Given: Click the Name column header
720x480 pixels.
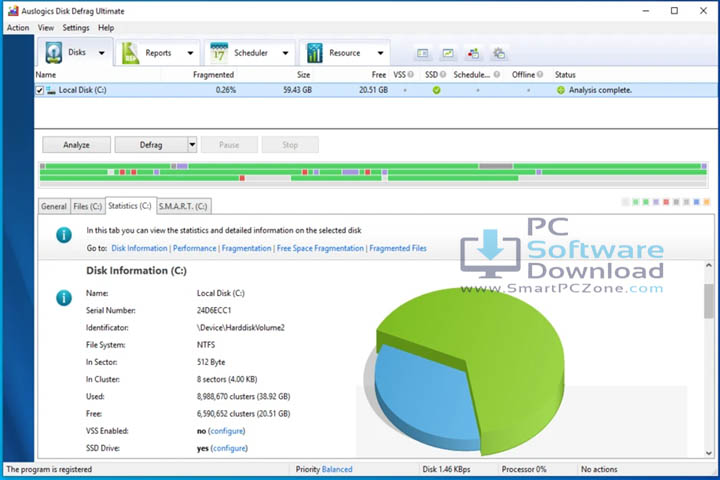Looking at the screenshot, I should 45,74.
